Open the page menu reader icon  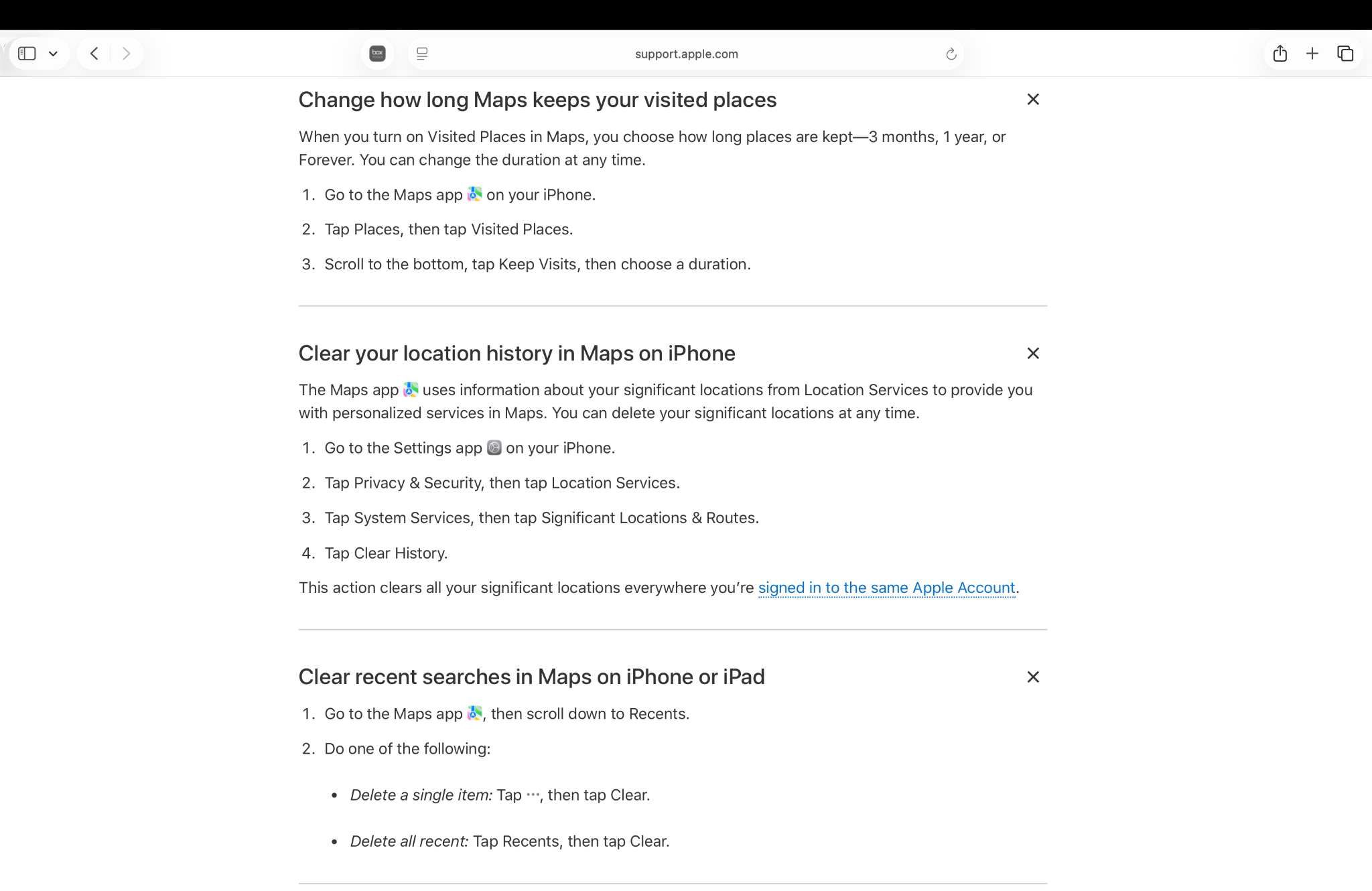point(422,54)
